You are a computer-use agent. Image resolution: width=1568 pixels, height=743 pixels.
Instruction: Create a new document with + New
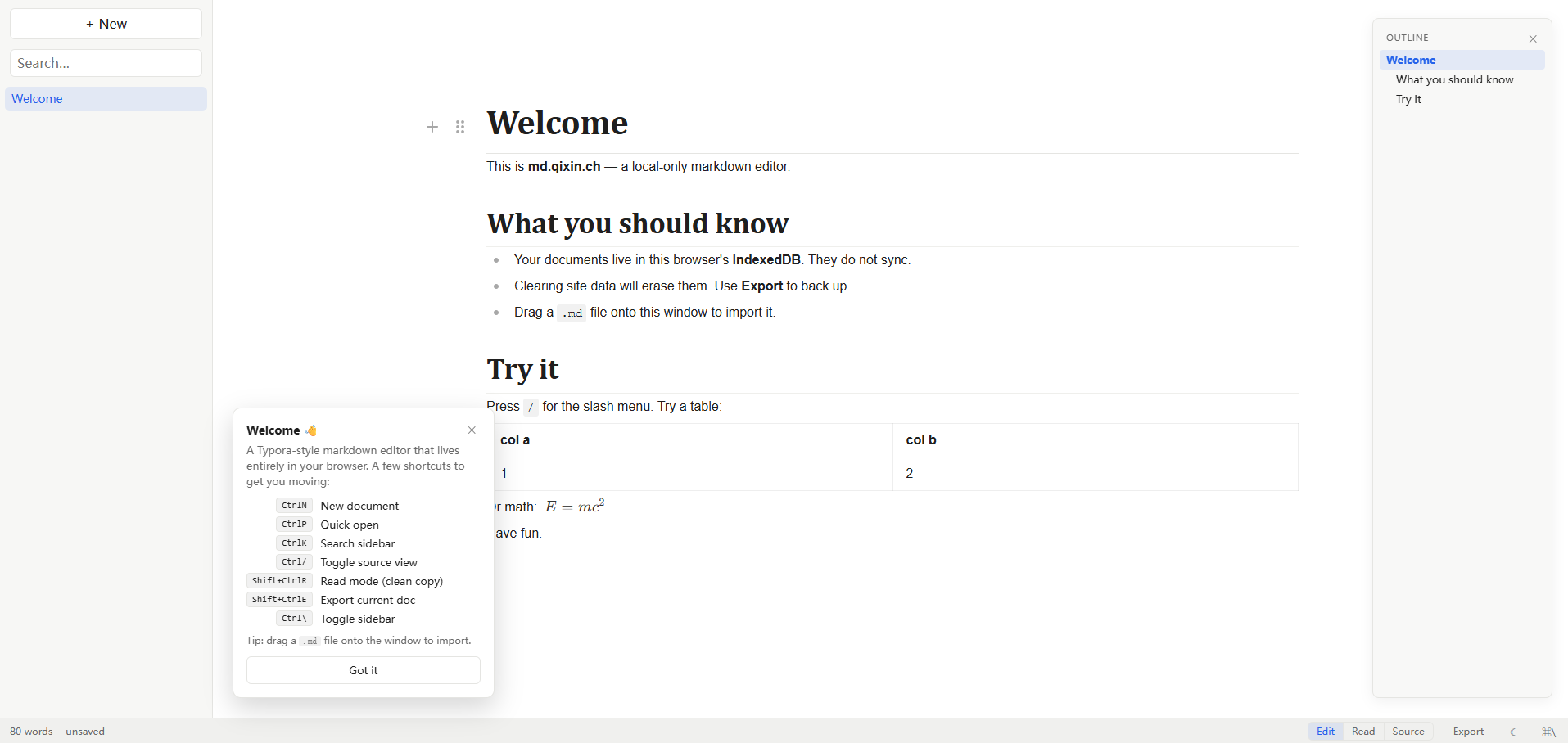pos(106,24)
